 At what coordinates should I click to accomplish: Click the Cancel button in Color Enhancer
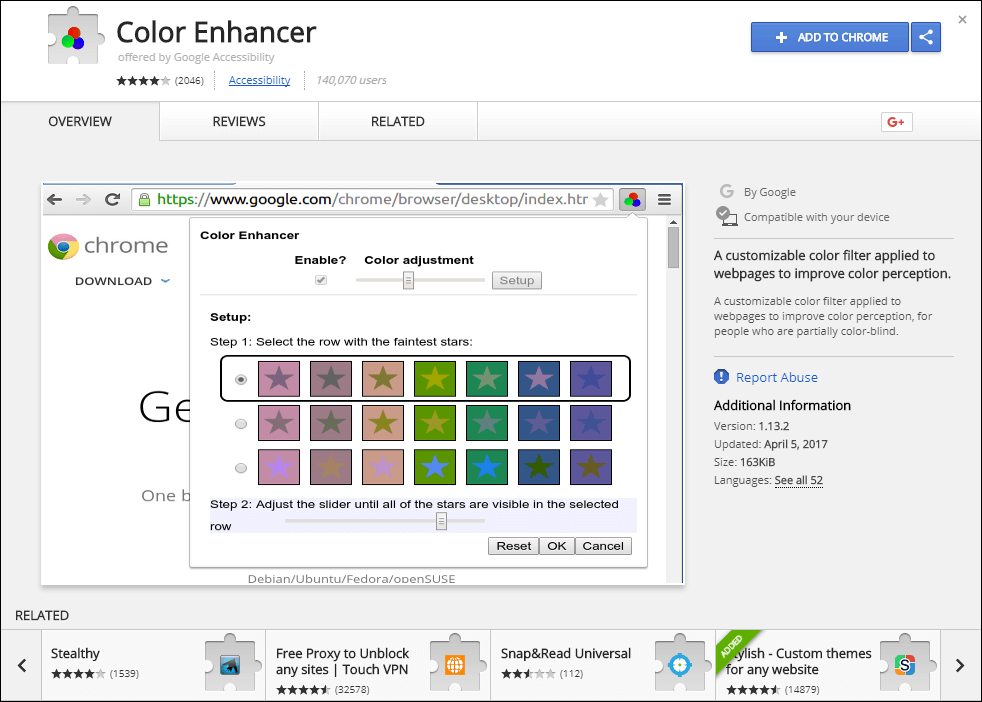(x=603, y=546)
